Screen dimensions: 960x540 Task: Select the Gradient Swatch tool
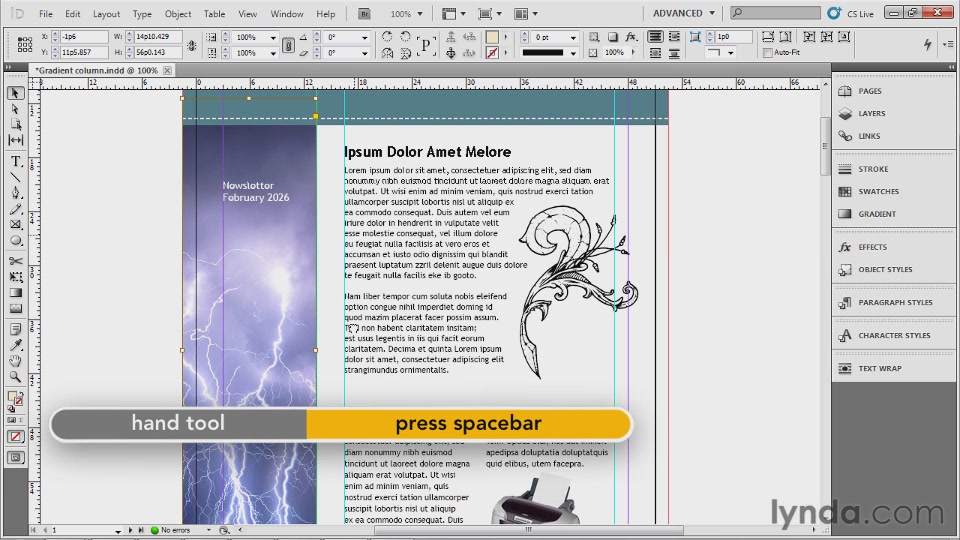(x=15, y=293)
